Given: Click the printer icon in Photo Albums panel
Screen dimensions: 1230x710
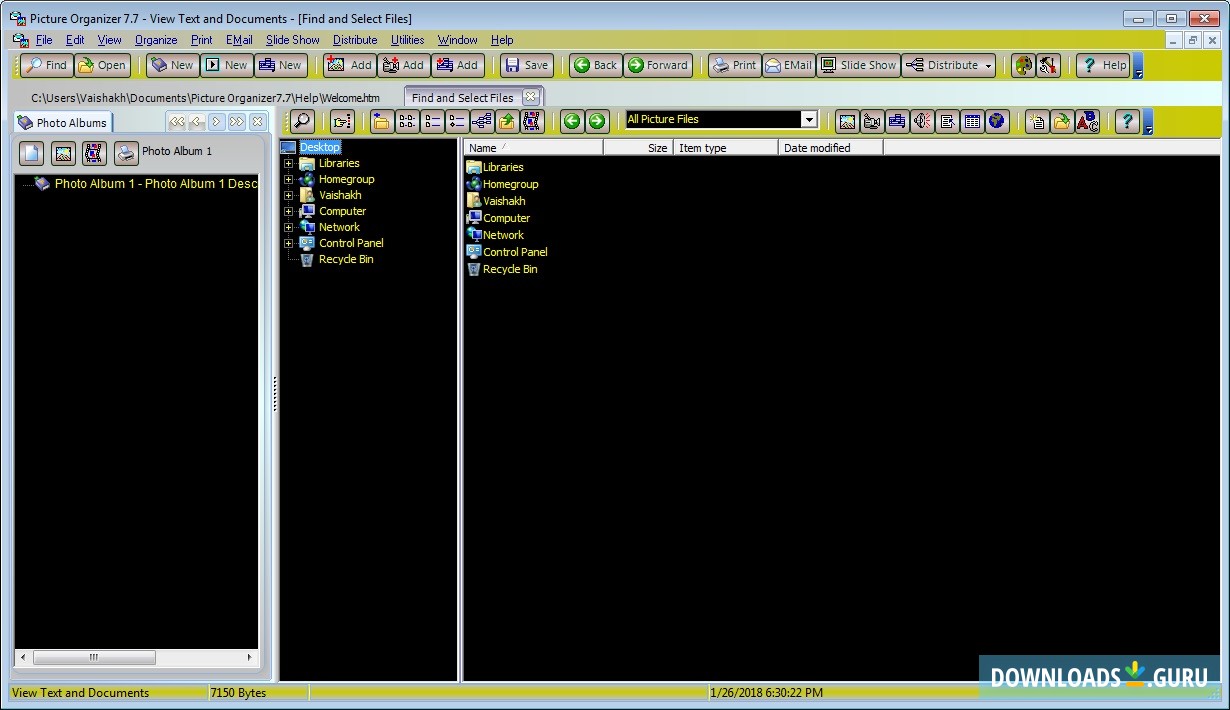Looking at the screenshot, I should pos(125,153).
